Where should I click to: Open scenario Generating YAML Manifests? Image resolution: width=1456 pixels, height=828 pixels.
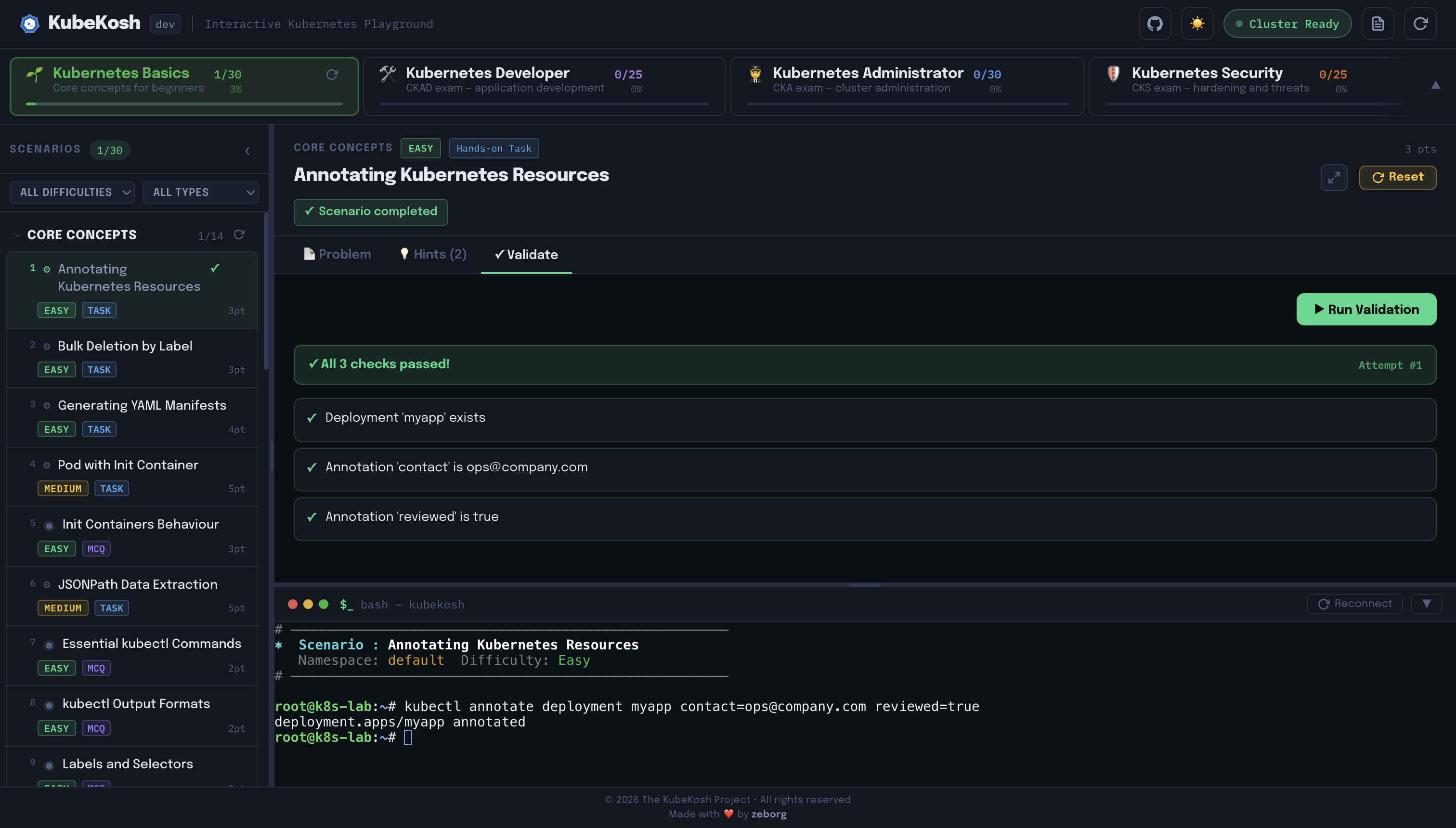[x=132, y=418]
